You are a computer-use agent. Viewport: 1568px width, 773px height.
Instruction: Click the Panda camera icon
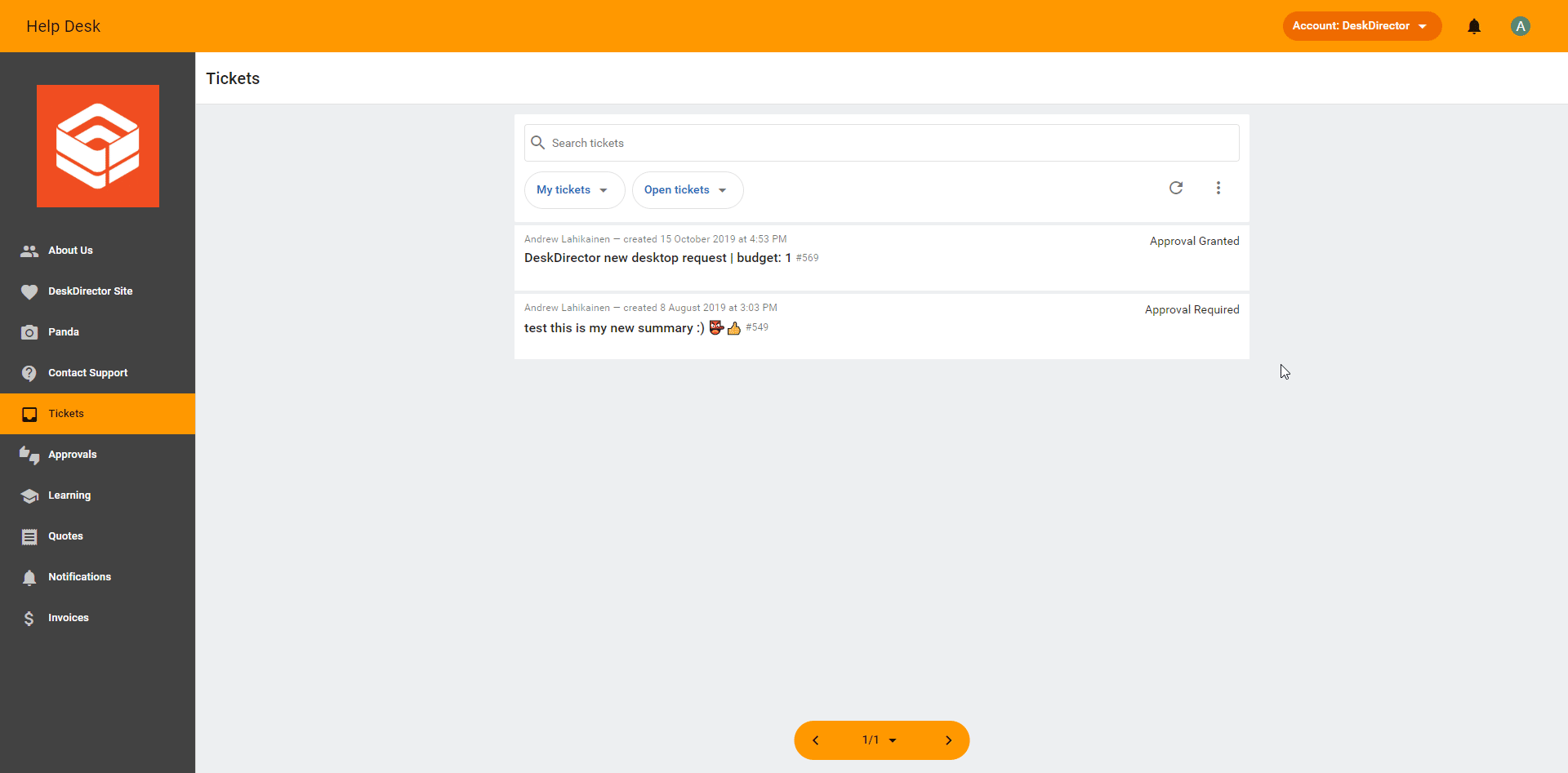click(x=29, y=332)
